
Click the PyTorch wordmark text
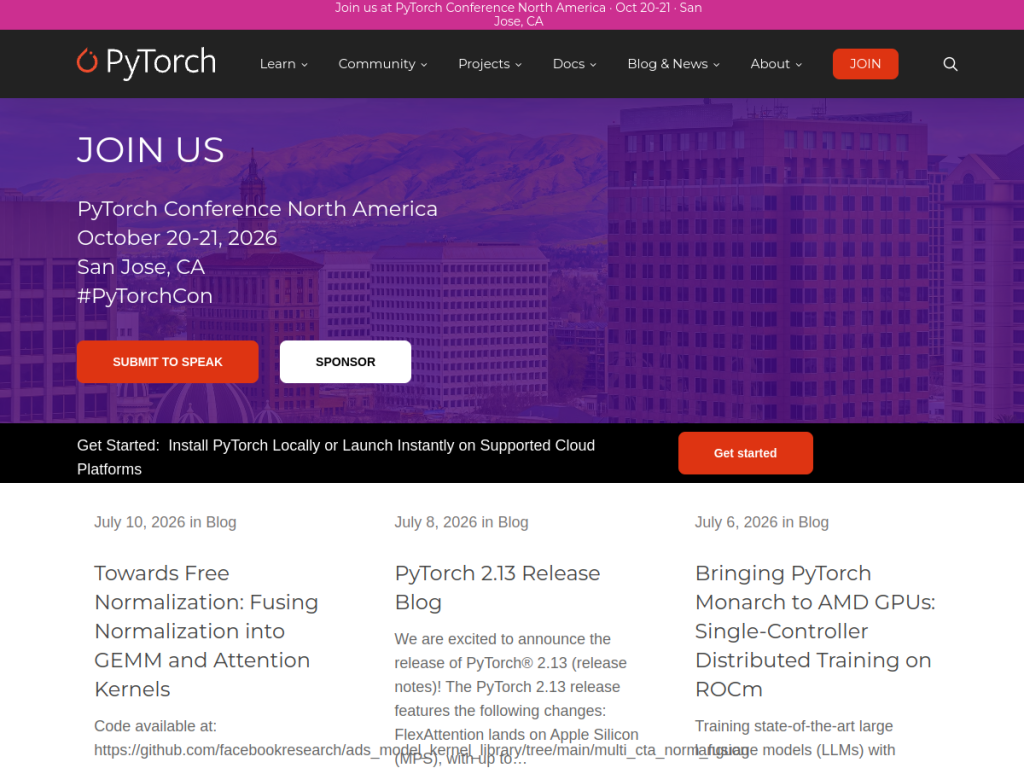coord(161,63)
